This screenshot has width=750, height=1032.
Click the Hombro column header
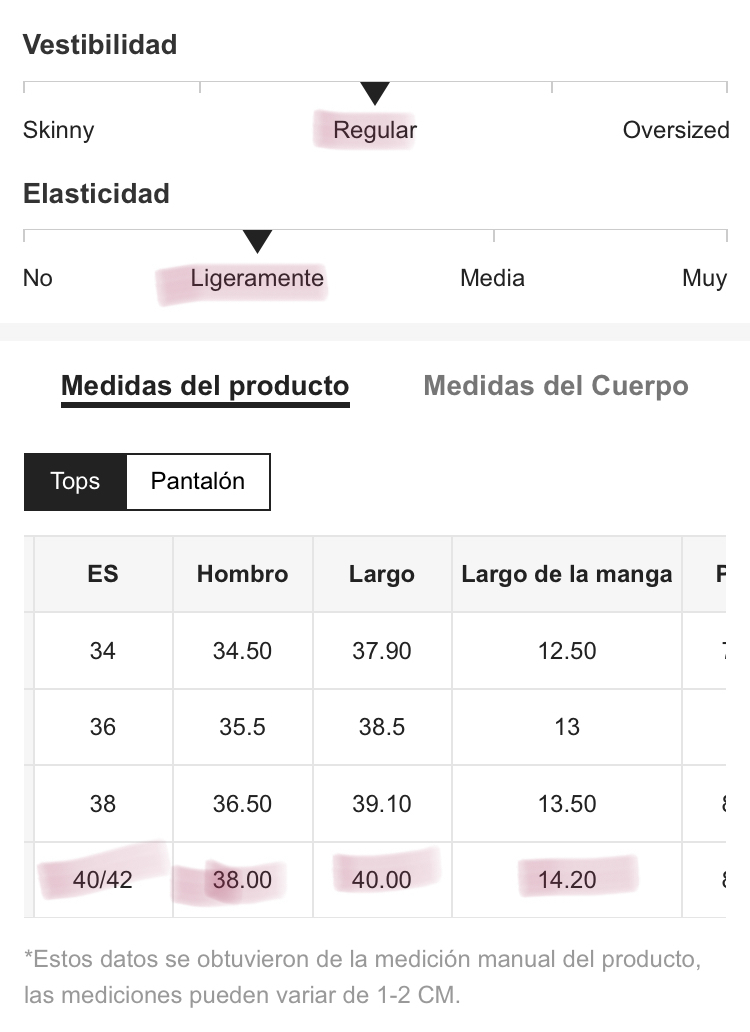click(243, 574)
